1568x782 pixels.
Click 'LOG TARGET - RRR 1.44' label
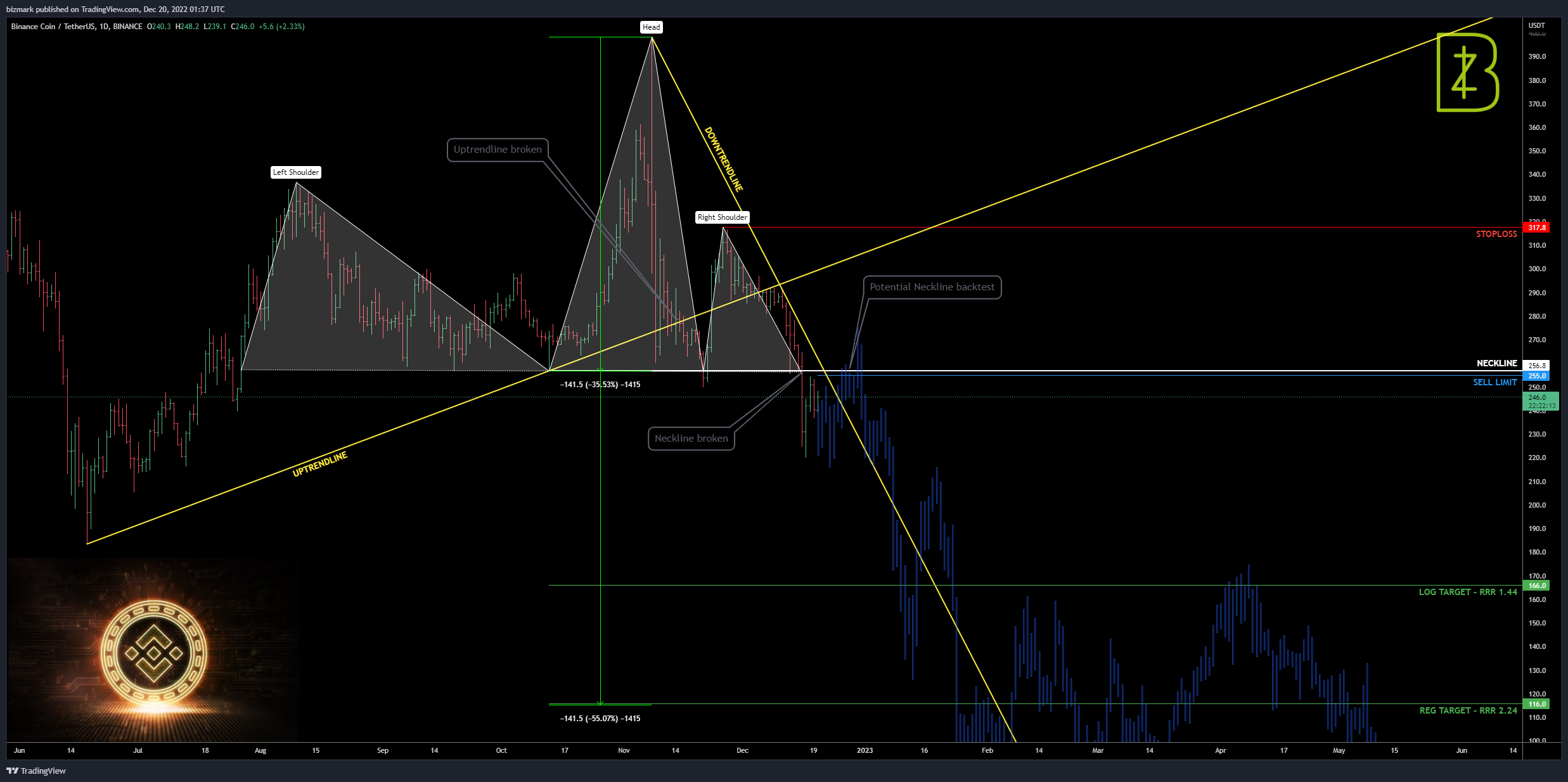(1468, 592)
